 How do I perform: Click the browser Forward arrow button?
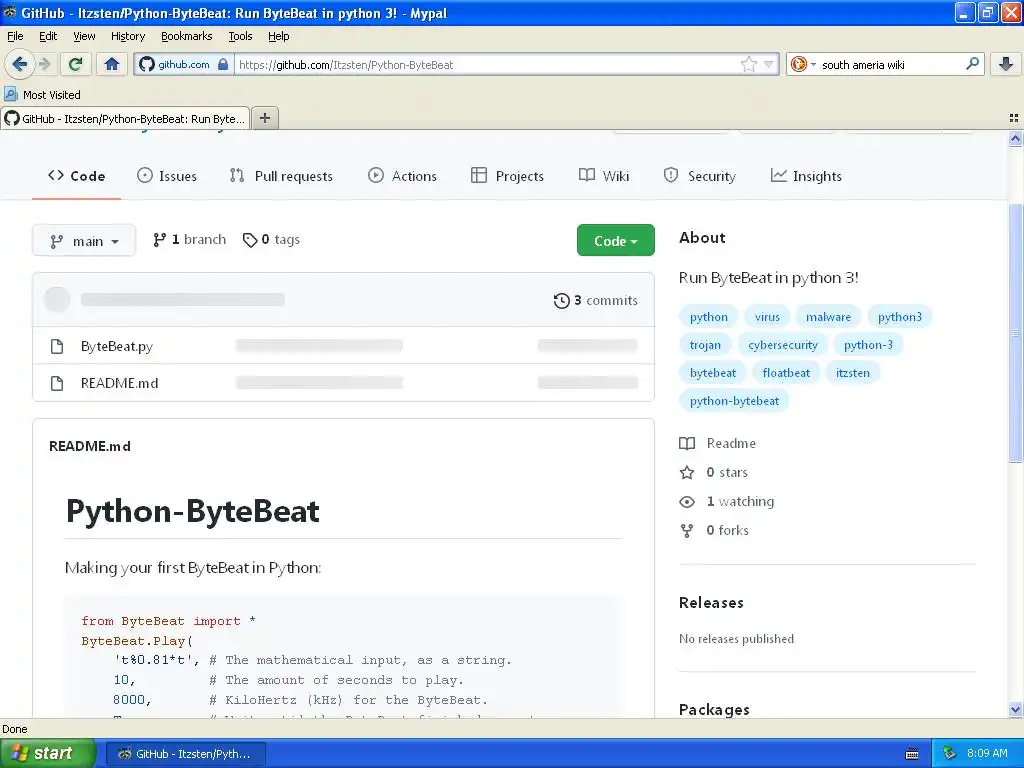(44, 64)
